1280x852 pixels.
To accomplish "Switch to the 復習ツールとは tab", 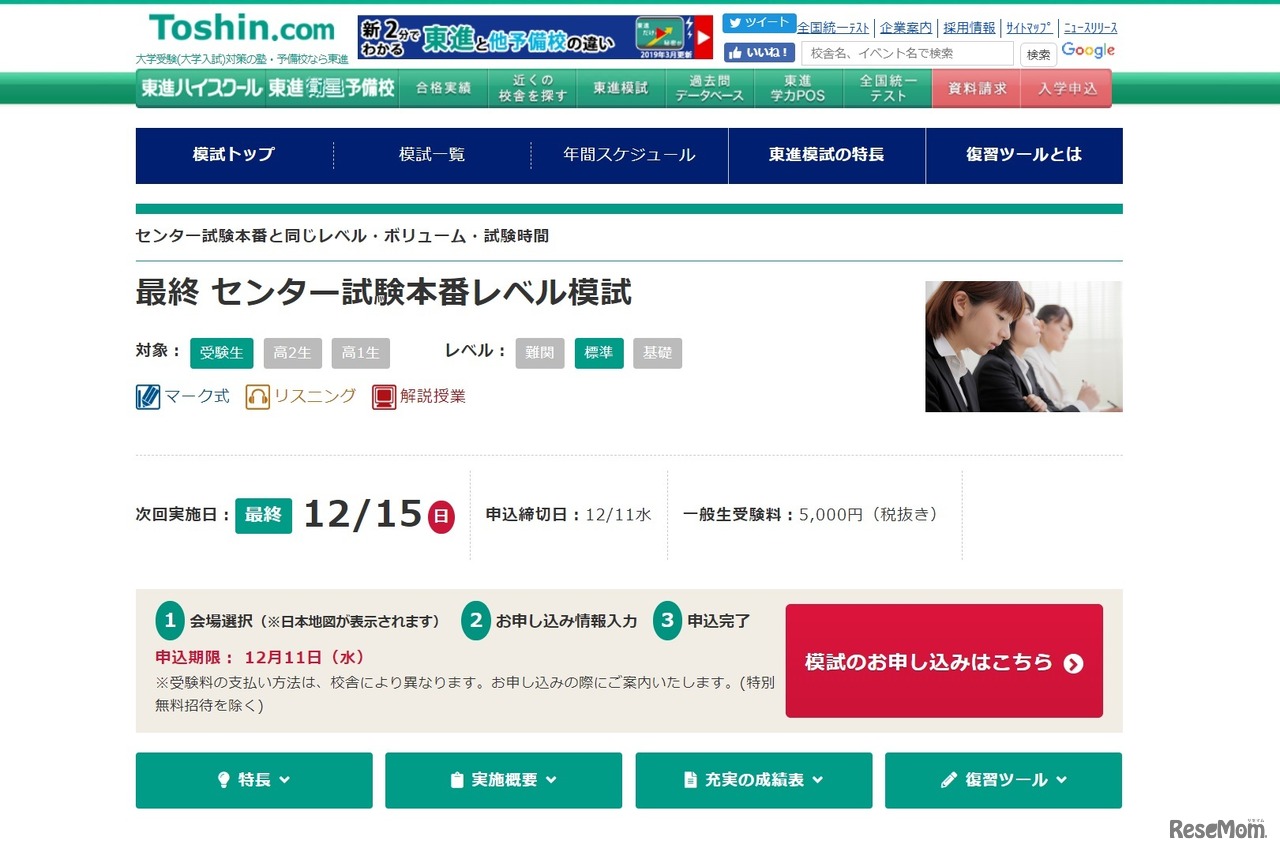I will coord(1024,155).
